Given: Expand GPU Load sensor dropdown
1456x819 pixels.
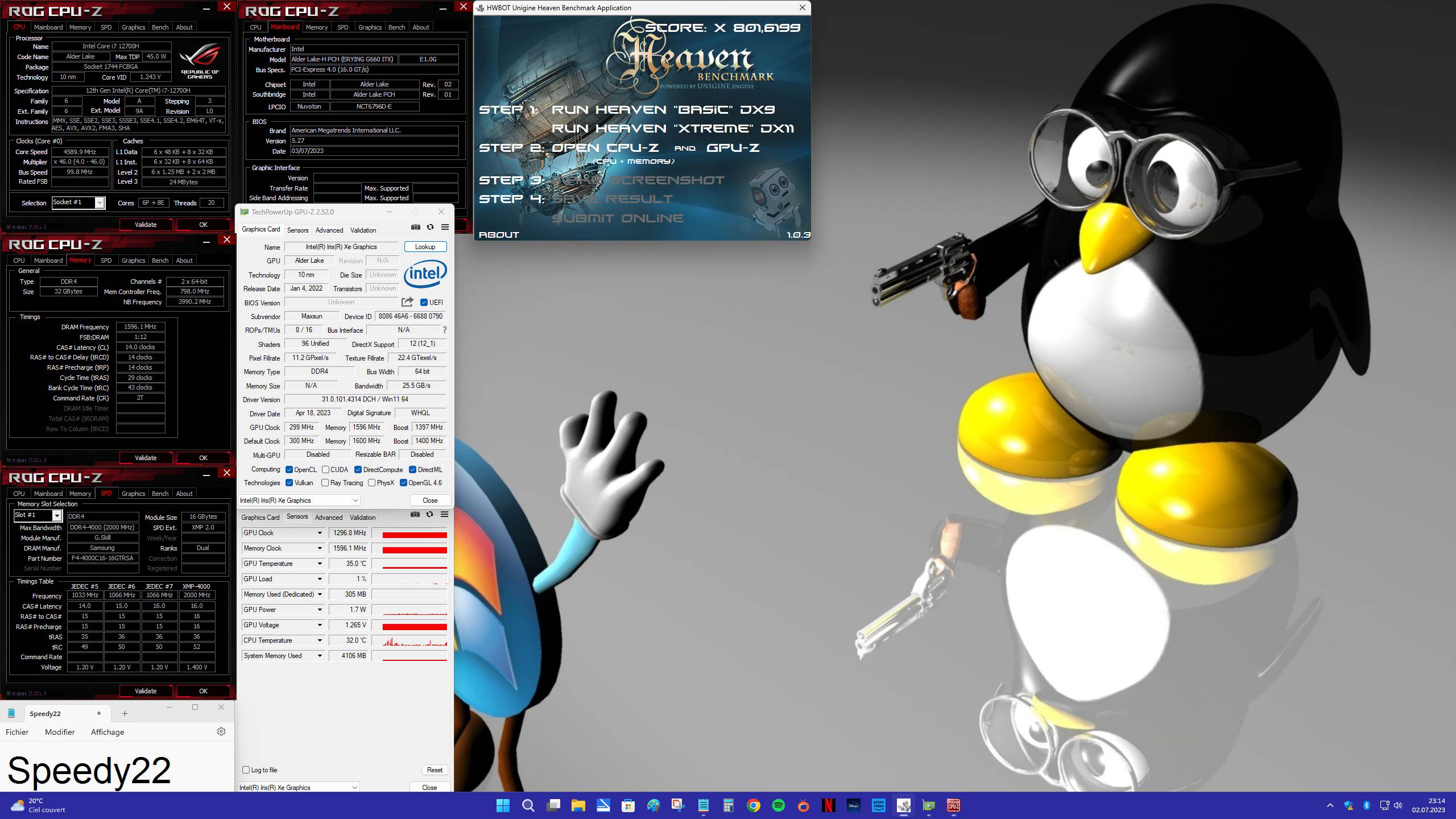Looking at the screenshot, I should coord(320,579).
